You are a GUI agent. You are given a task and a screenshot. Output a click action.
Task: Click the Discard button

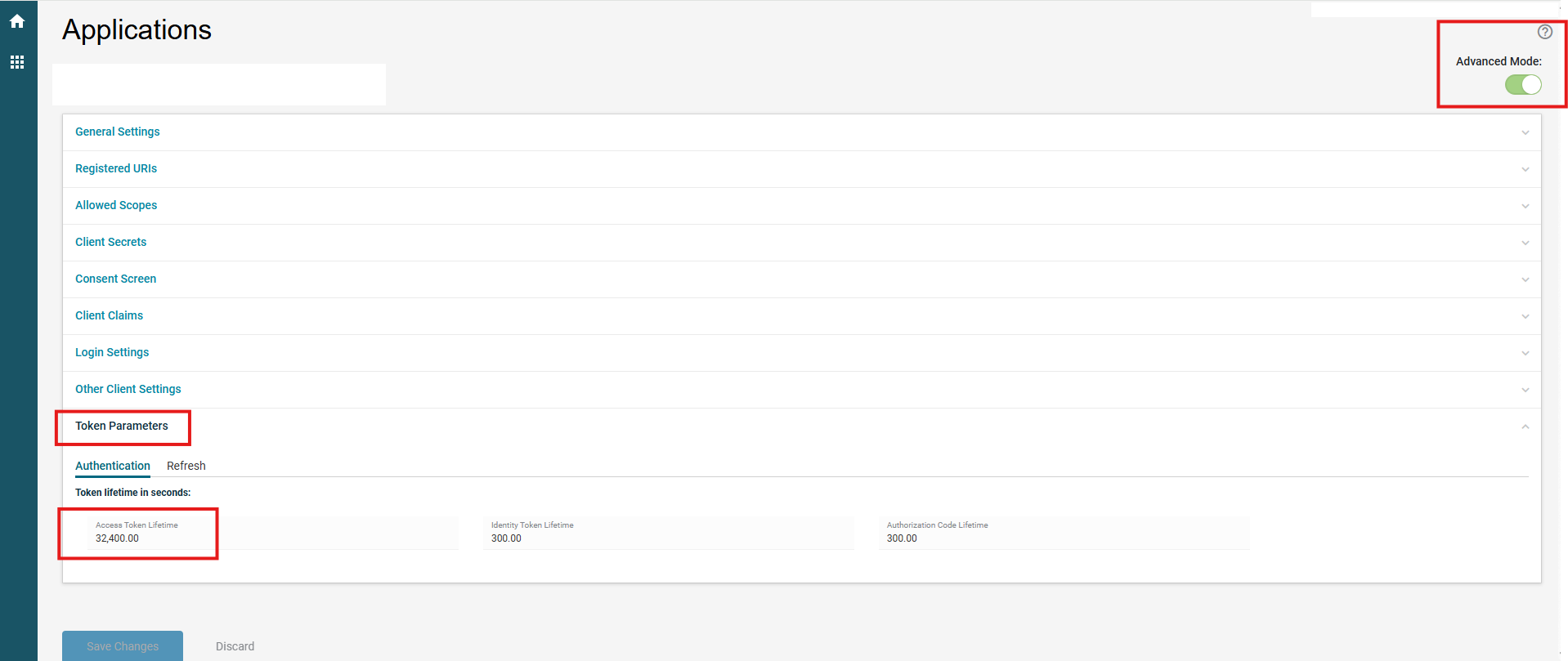coord(235,646)
